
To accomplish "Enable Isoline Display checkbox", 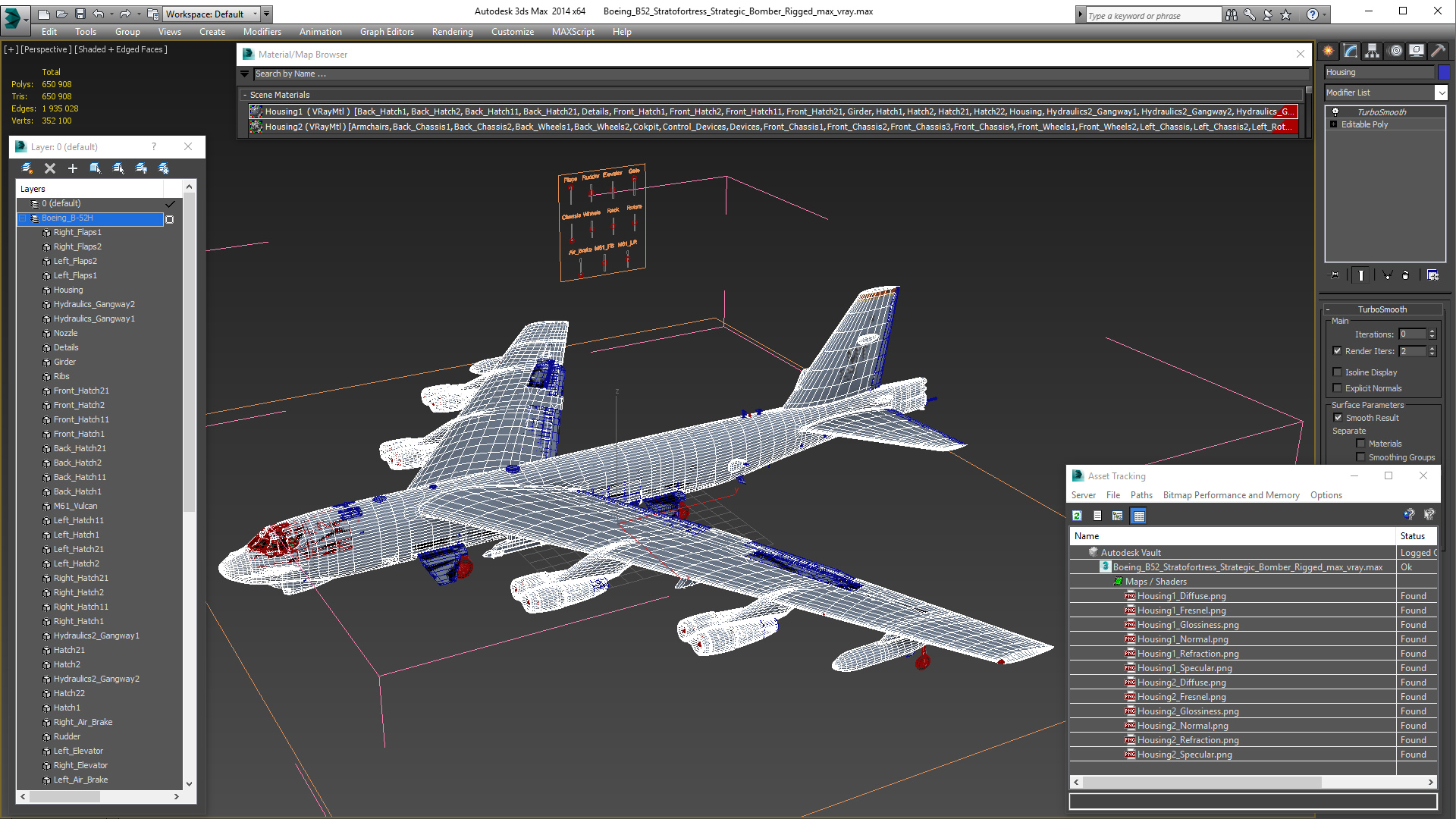I will 1338,372.
